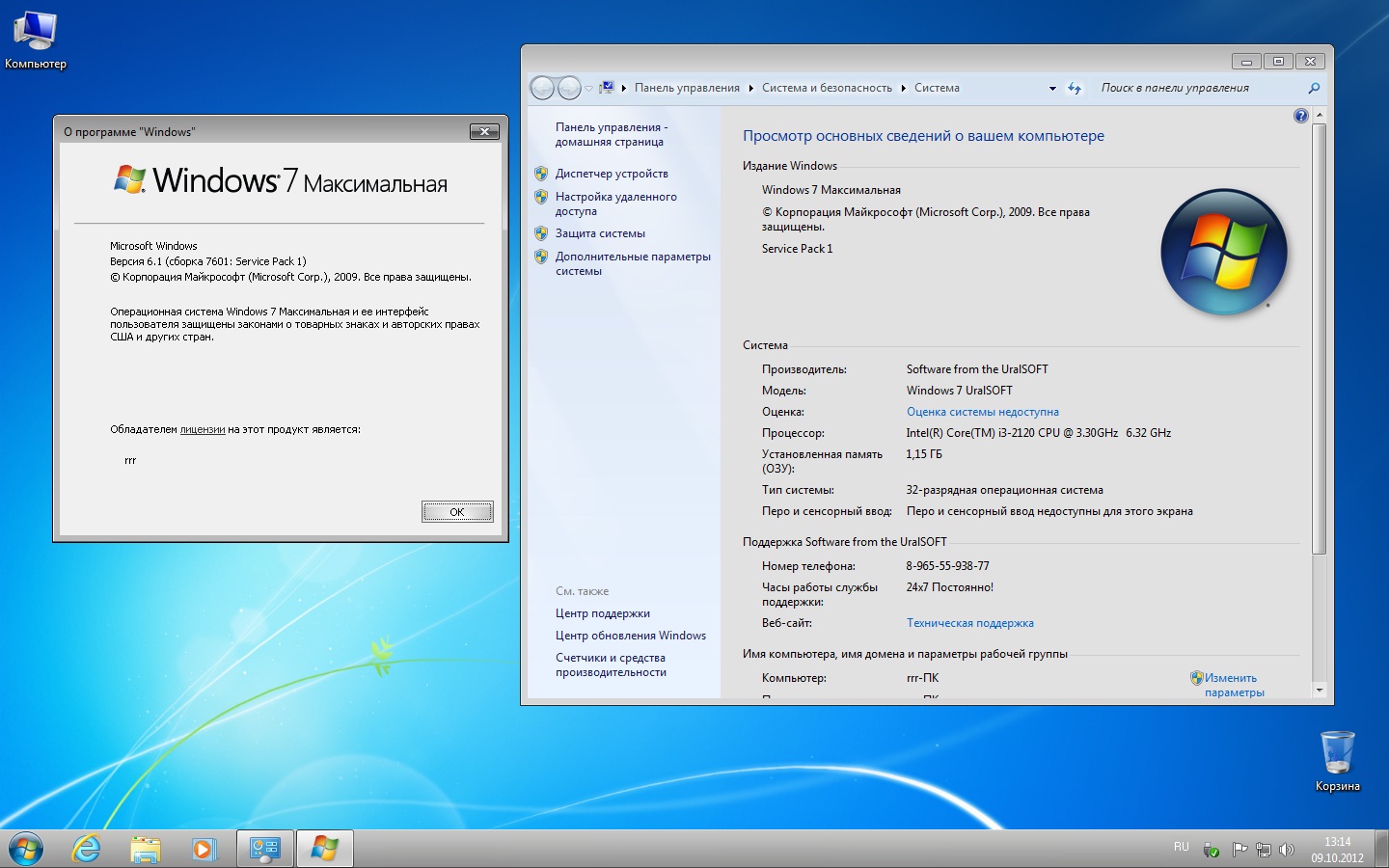Open Настройка удаленного доступа link
This screenshot has height=868, width=1389.
(x=615, y=203)
